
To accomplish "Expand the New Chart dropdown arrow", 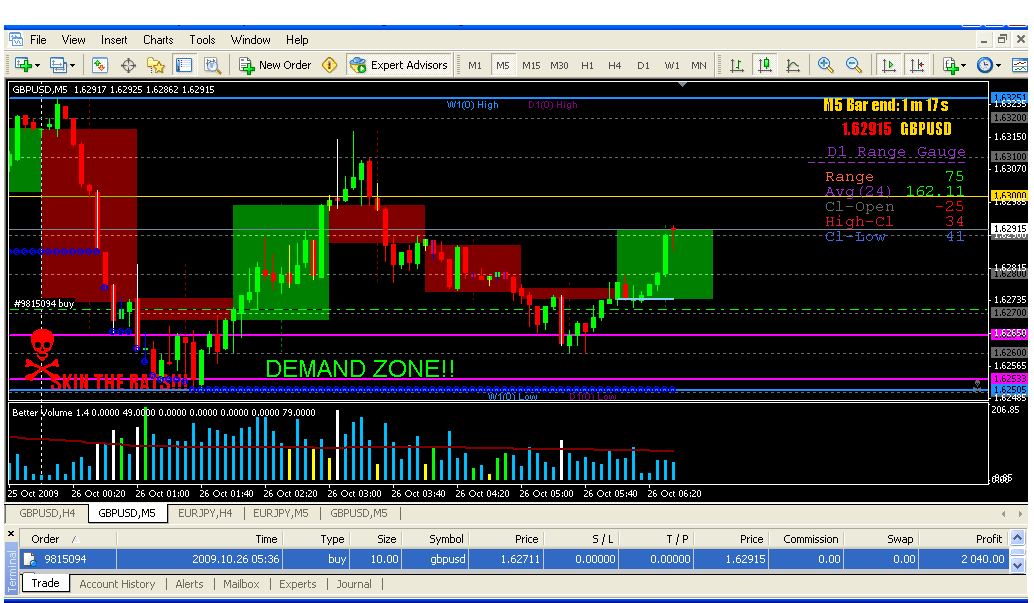I will (37, 65).
